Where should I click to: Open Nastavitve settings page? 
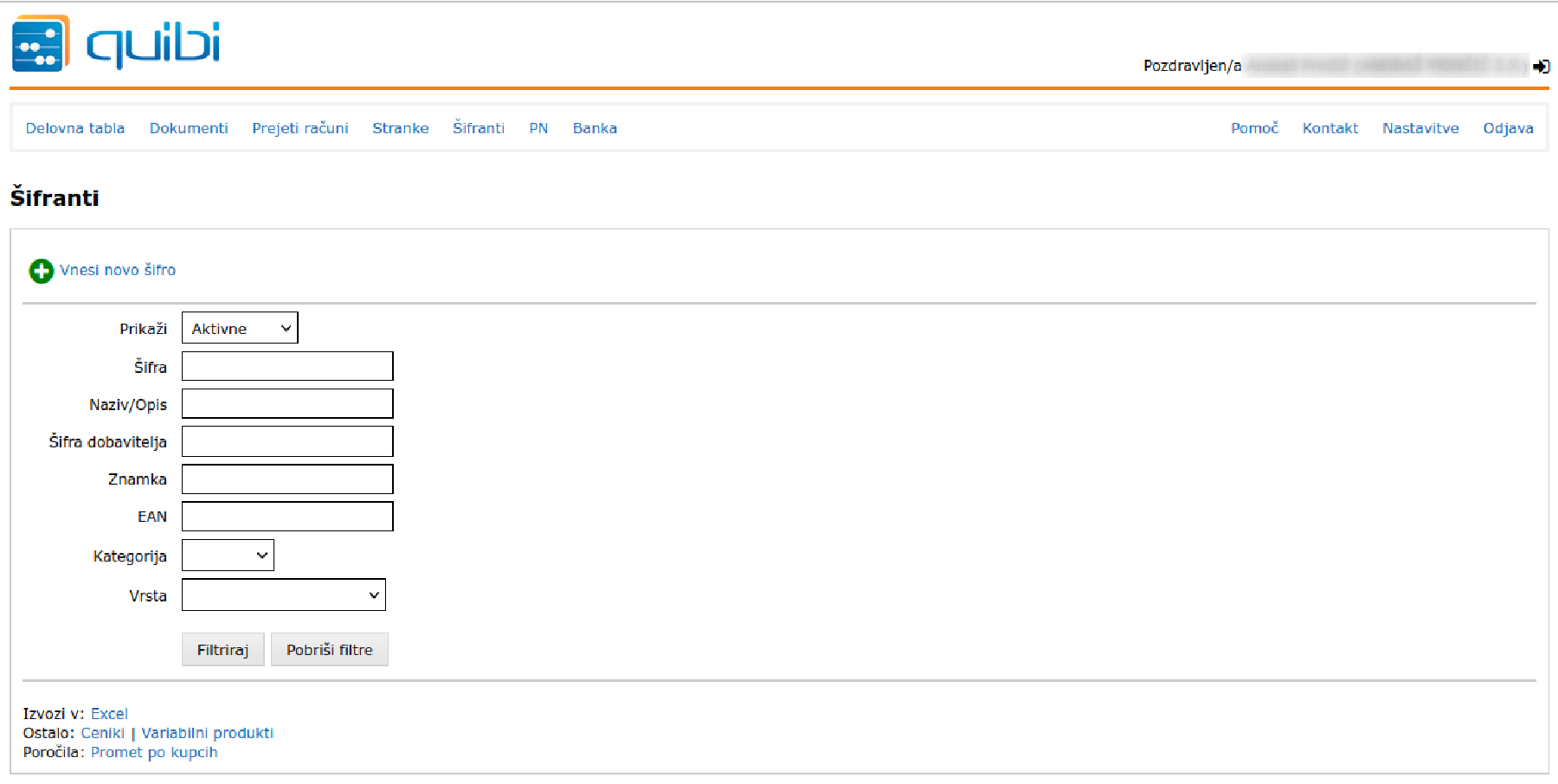click(1420, 128)
